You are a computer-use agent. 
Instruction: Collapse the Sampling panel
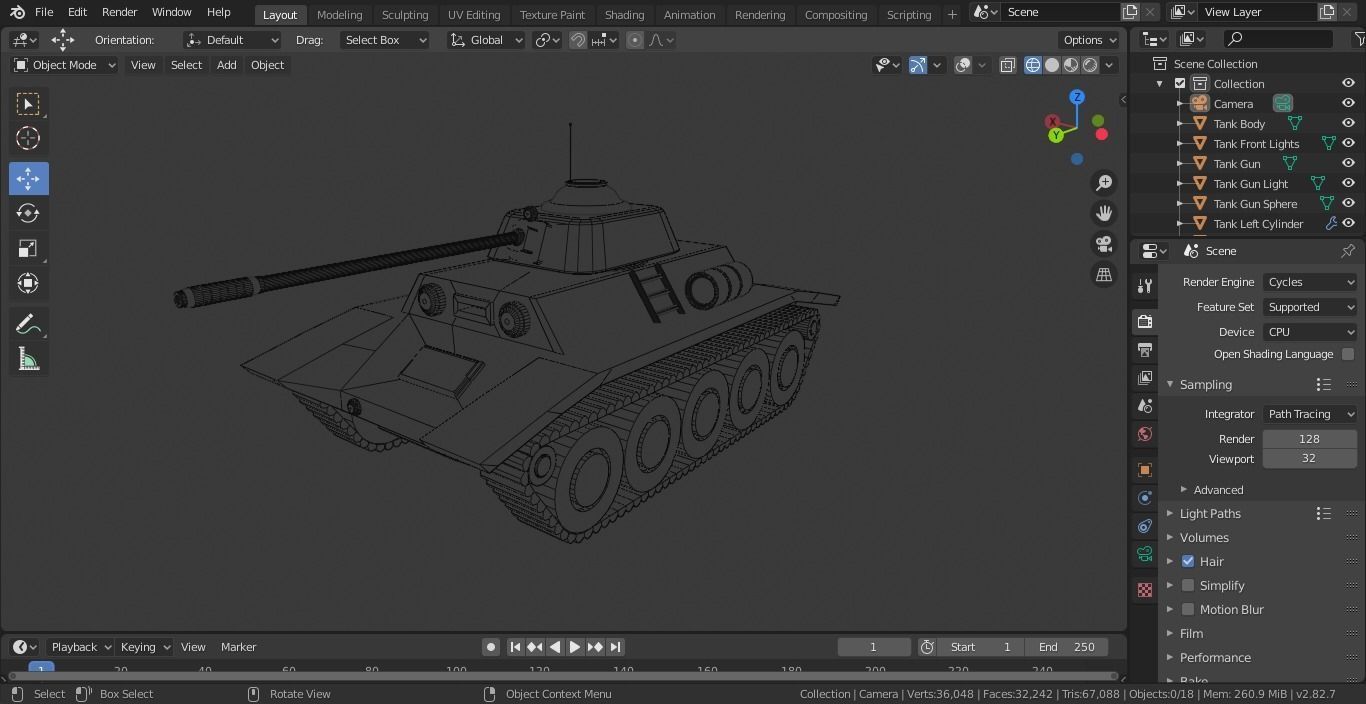(1206, 385)
